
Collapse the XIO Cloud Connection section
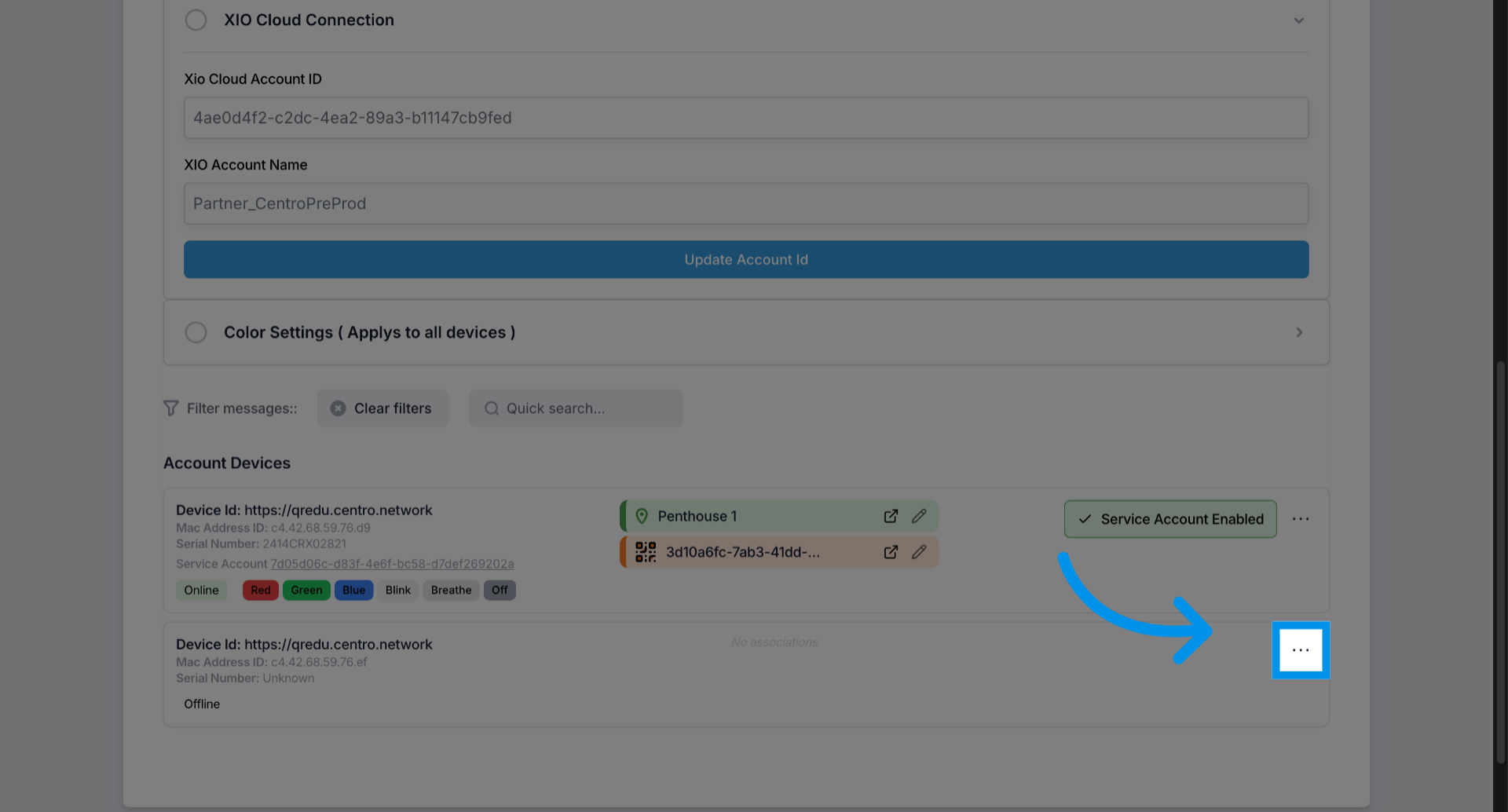(x=1299, y=20)
